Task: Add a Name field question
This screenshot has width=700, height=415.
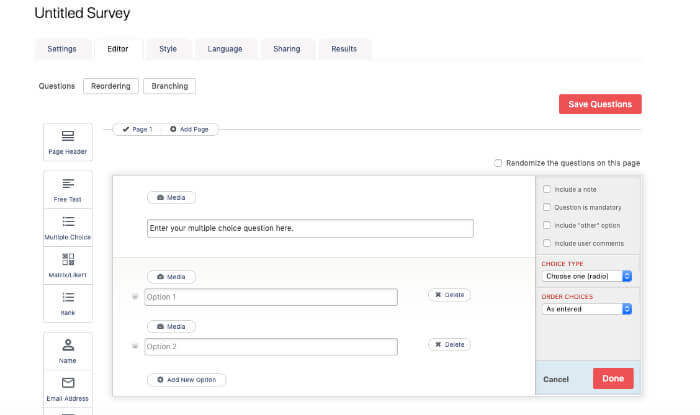Action: point(68,350)
